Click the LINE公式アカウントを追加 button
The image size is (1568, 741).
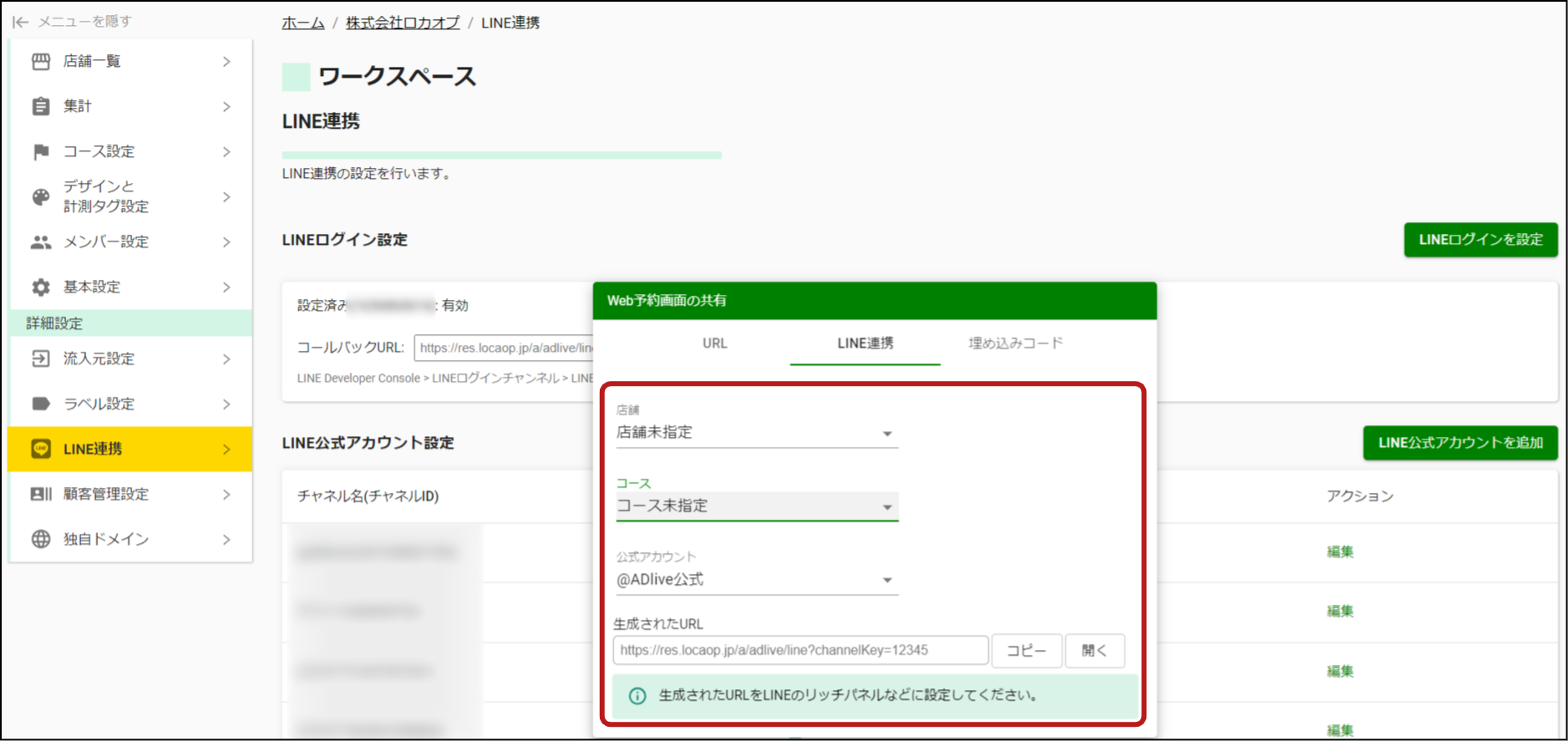1460,443
